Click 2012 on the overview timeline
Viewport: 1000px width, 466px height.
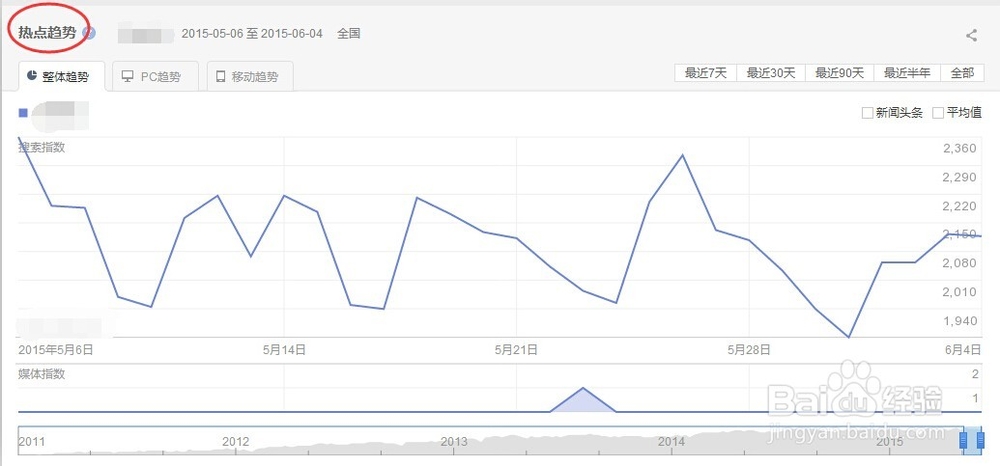pyautogui.click(x=235, y=441)
